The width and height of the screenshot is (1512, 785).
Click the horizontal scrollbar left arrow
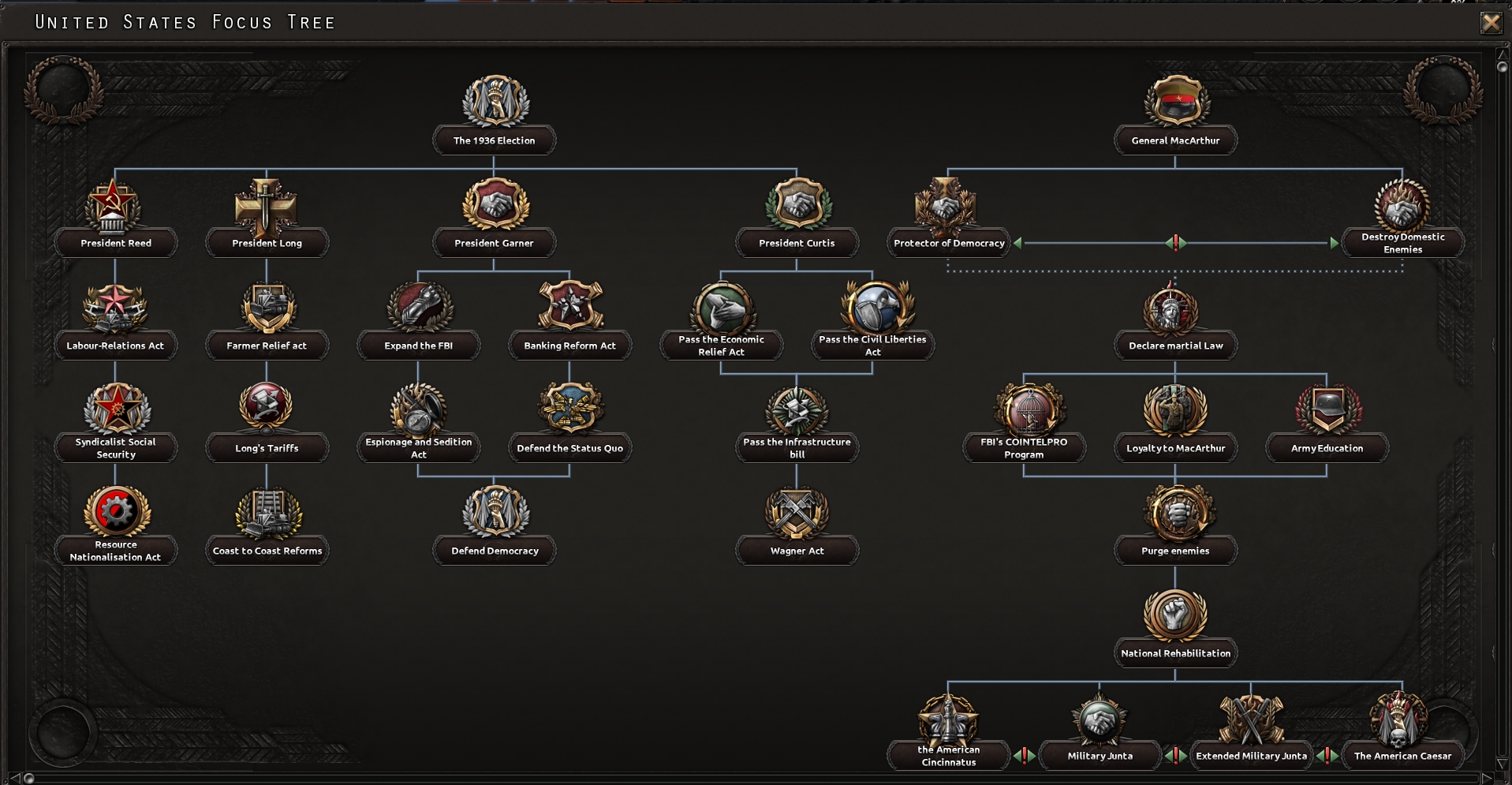click(x=14, y=779)
